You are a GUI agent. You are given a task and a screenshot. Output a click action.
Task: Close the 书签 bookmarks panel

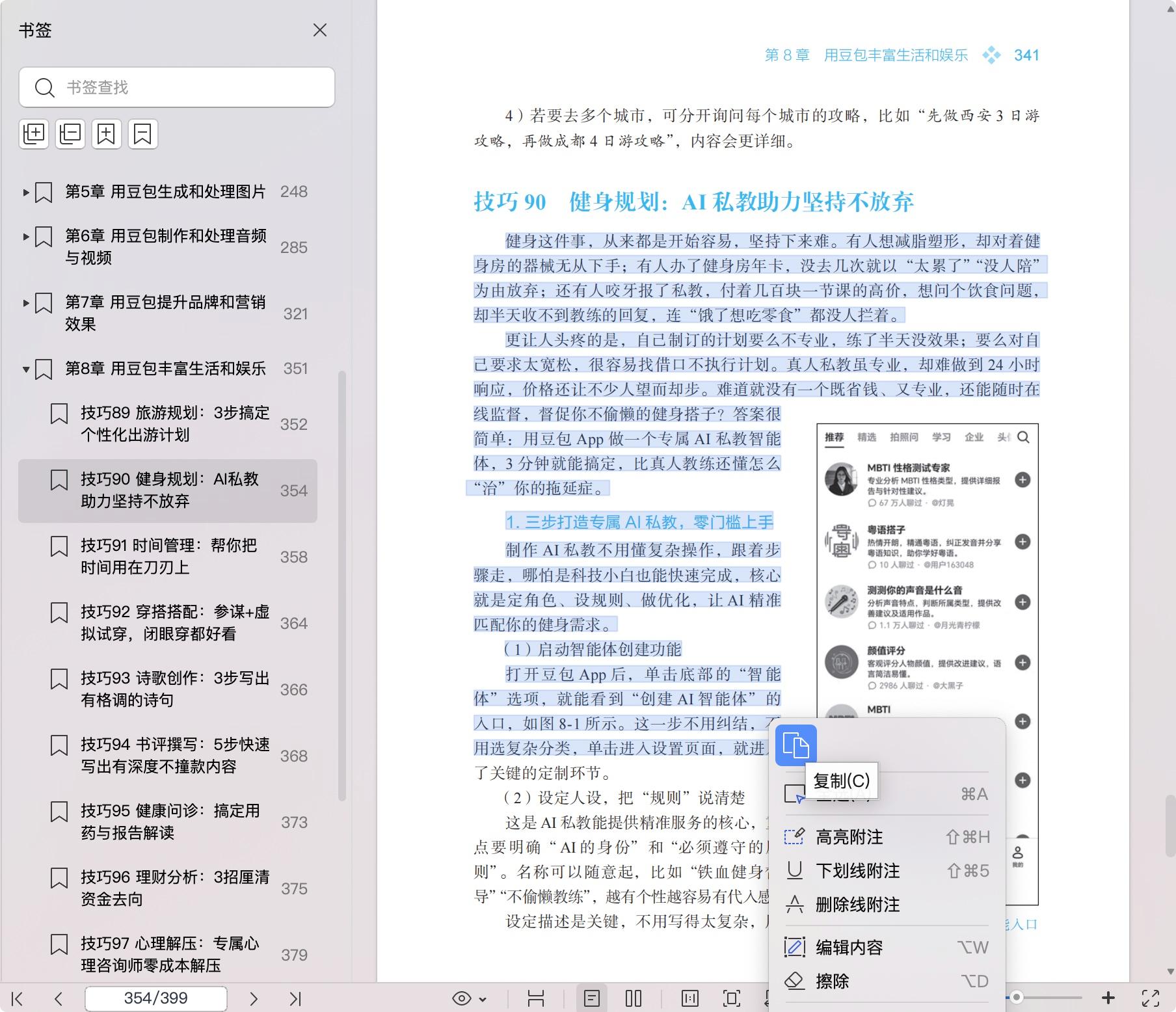click(319, 30)
